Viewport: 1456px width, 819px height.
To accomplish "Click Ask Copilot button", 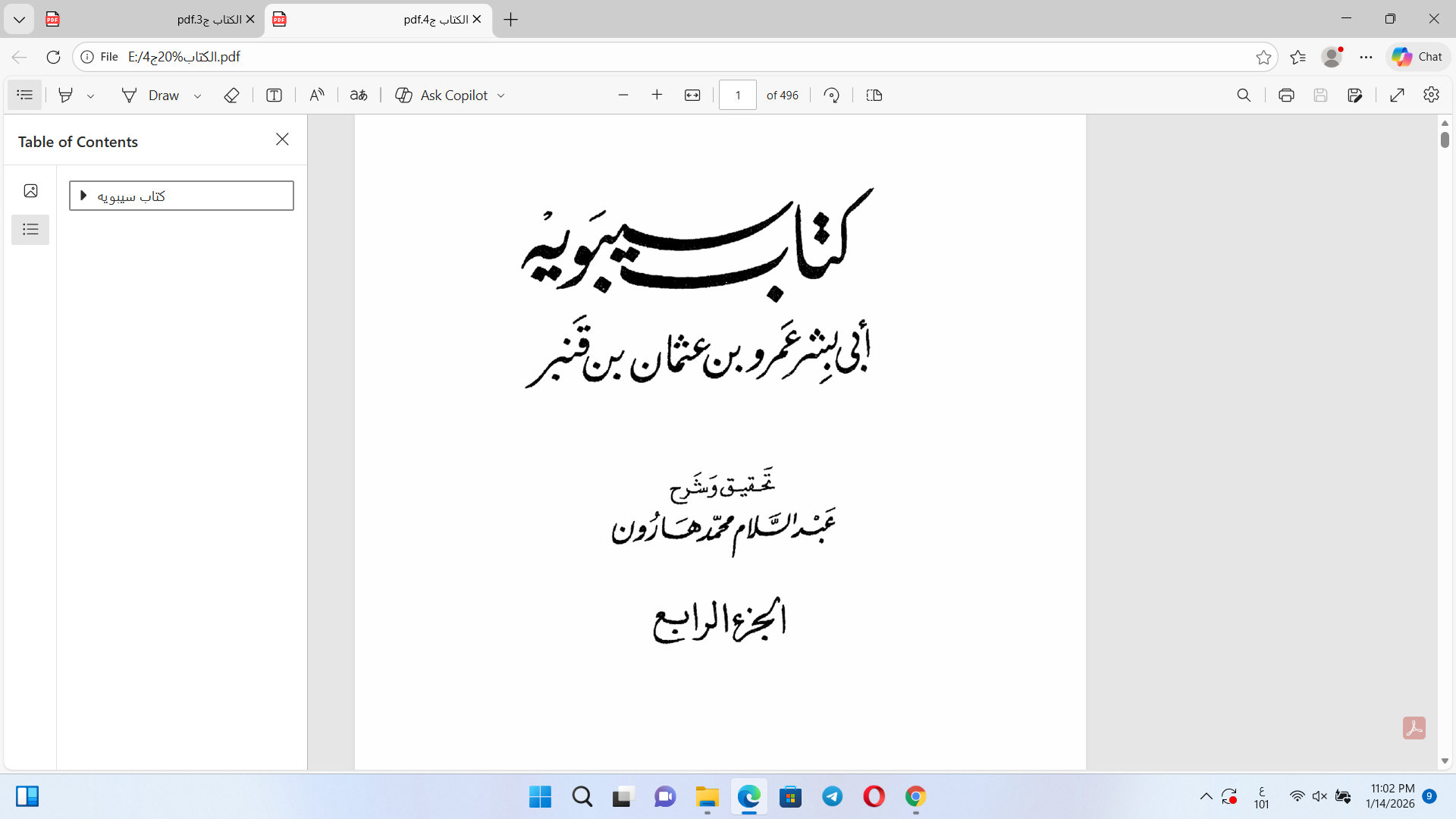I will click(x=442, y=95).
